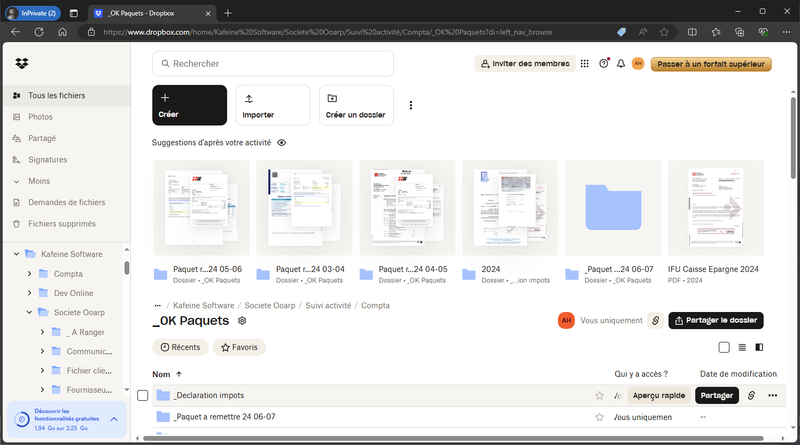Click Aperçu rapide for _Declaration impots

click(x=659, y=395)
